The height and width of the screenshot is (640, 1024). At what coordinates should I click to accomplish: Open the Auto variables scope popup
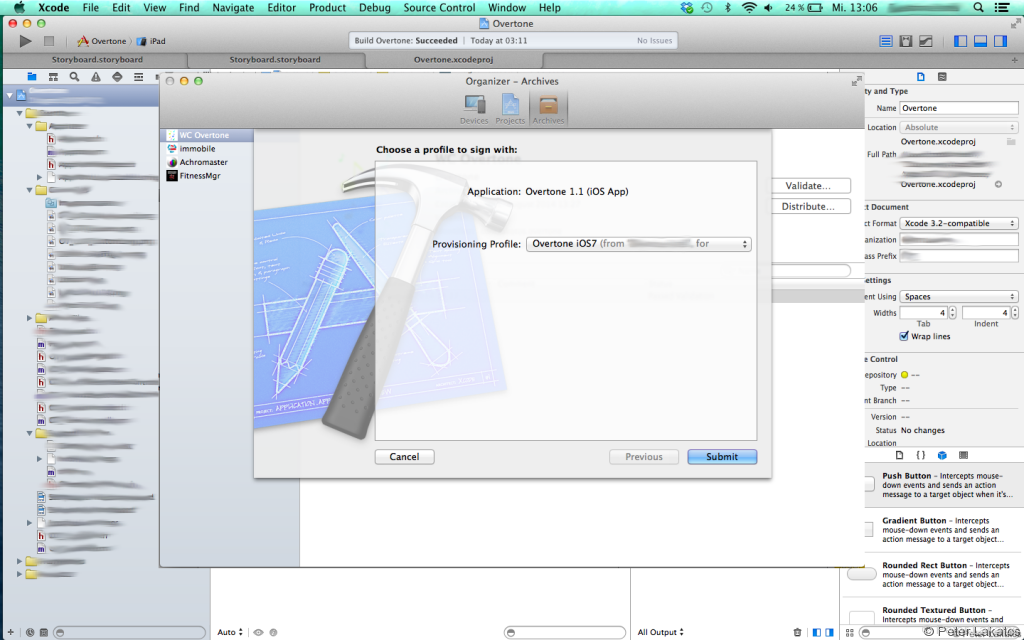pyautogui.click(x=230, y=632)
